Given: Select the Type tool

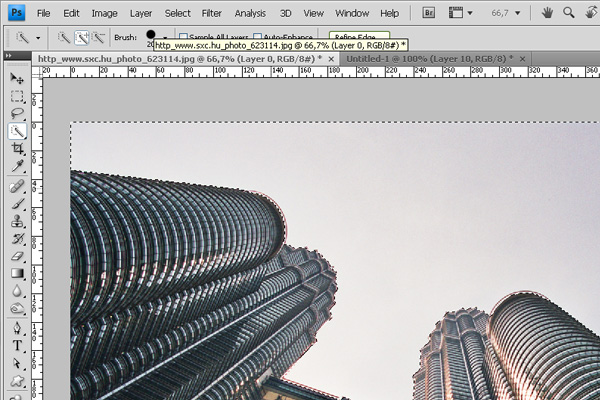Looking at the screenshot, I should [17, 346].
